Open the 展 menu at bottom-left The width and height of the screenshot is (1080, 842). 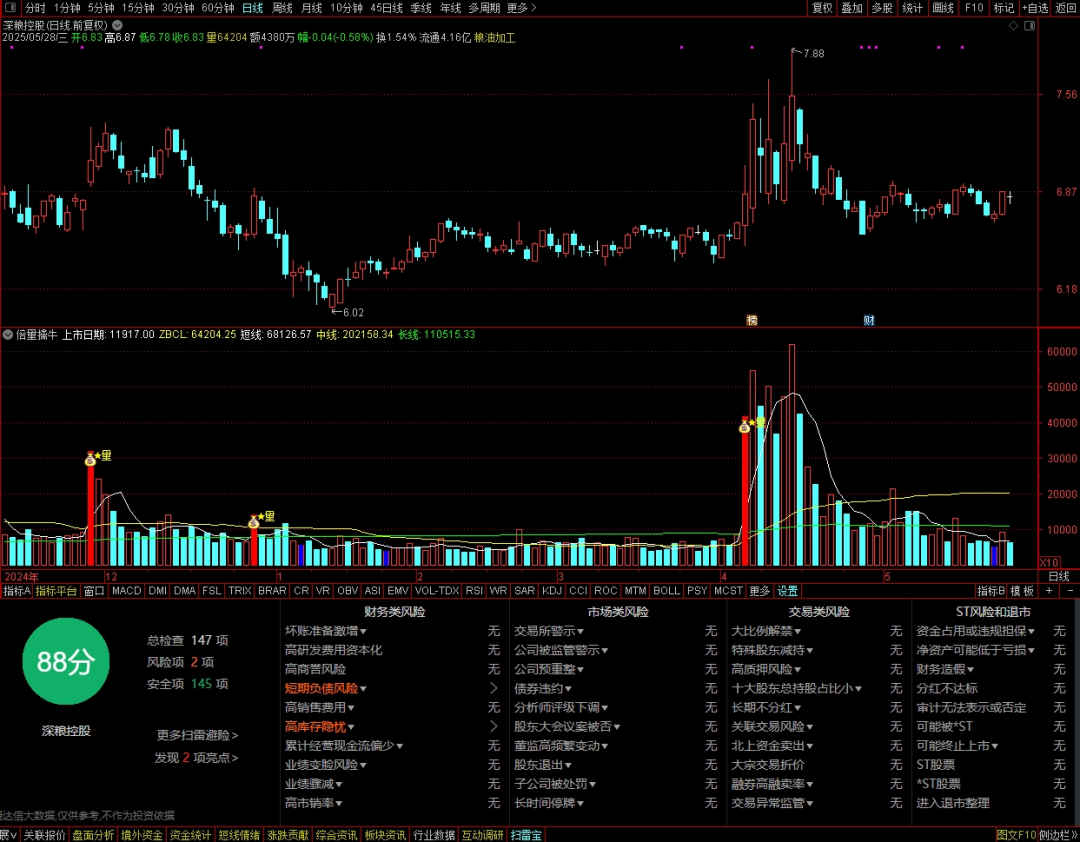pyautogui.click(x=9, y=835)
